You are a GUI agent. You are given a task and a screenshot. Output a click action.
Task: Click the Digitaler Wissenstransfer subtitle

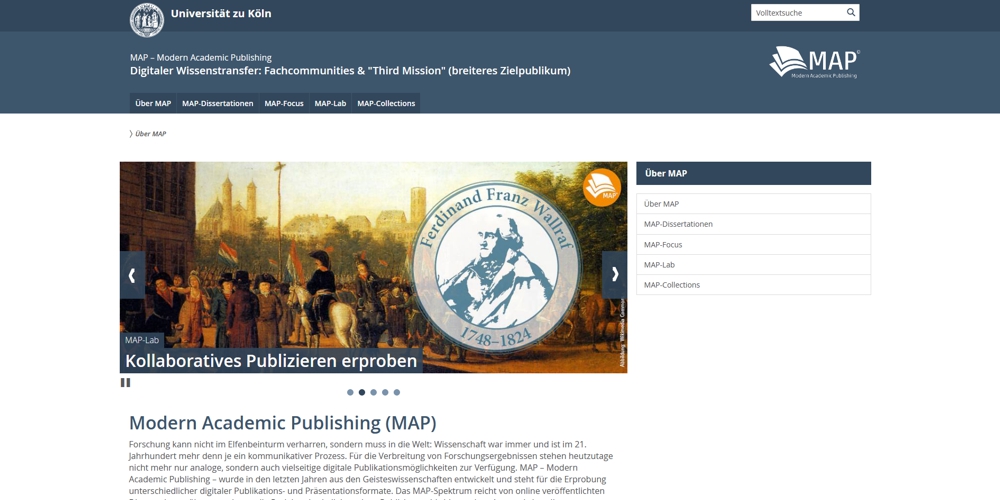tap(350, 71)
